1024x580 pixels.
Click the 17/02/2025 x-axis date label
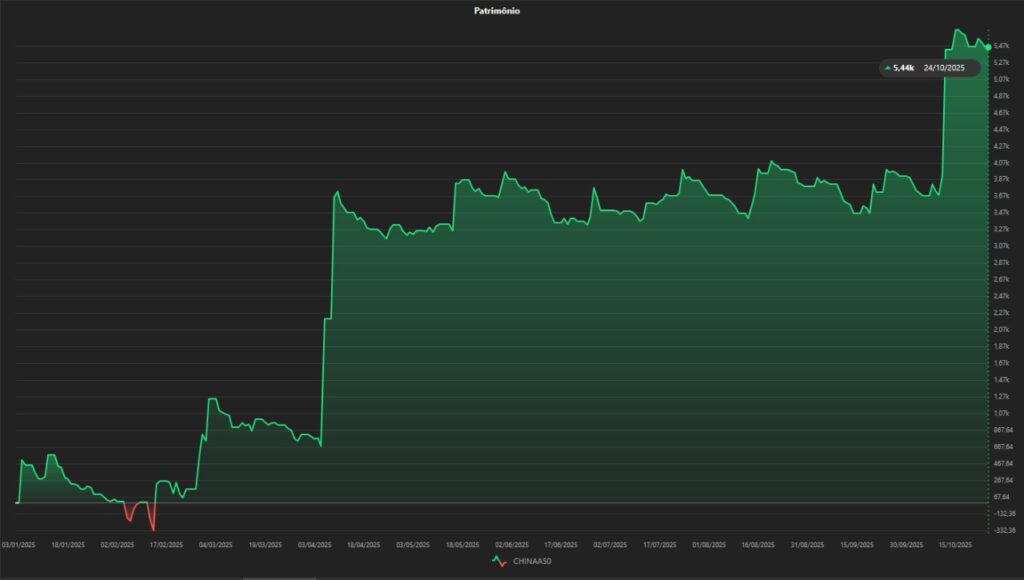tap(166, 545)
